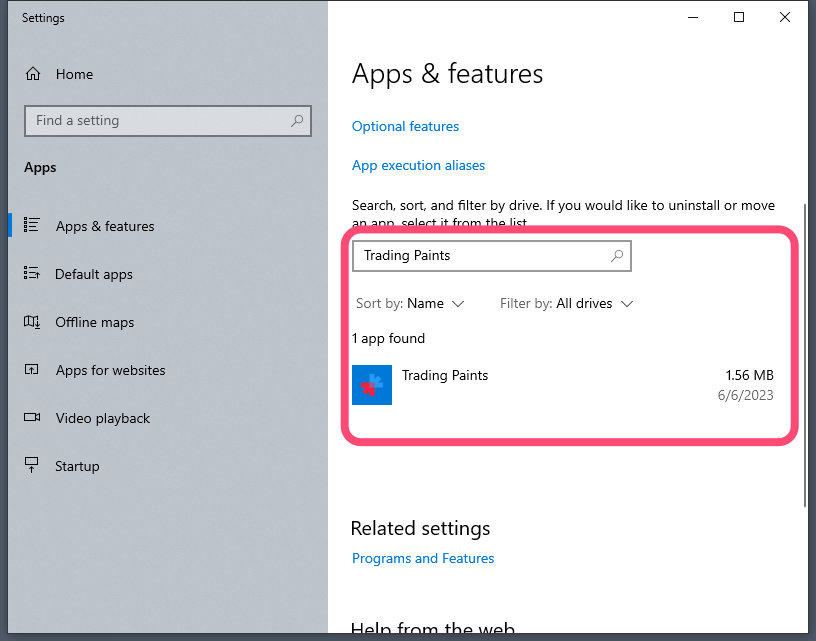The image size is (816, 641).
Task: Click magnifier icon in app search box
Action: click(617, 256)
